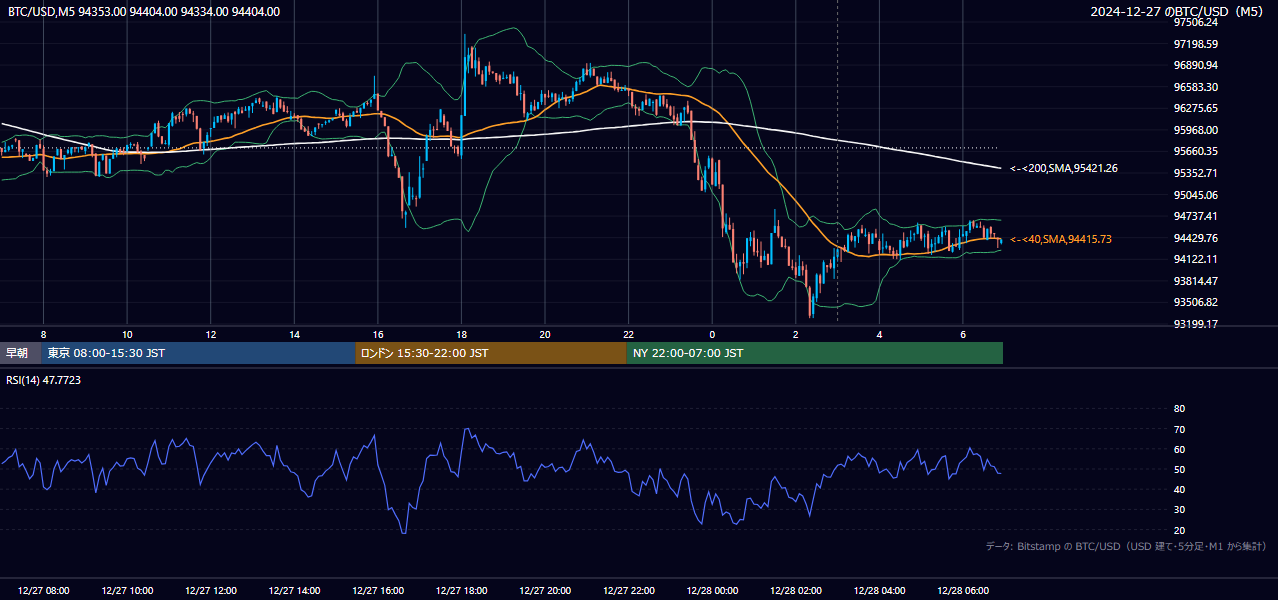Image resolution: width=1278 pixels, height=600 pixels.
Task: Click RSI axis level 60
Action: (1179, 449)
